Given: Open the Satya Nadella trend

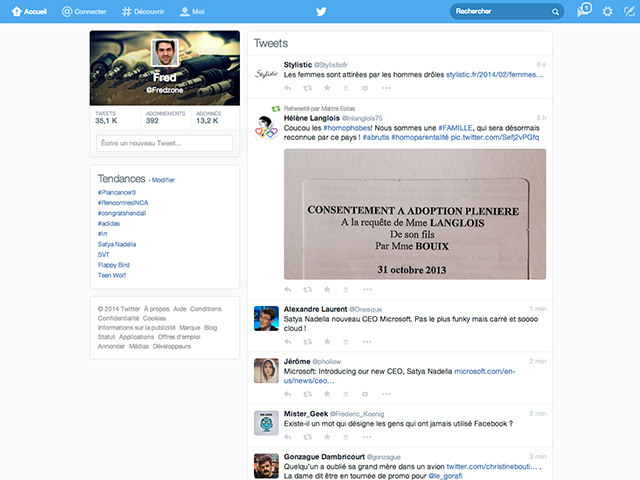Looking at the screenshot, I should pos(117,244).
